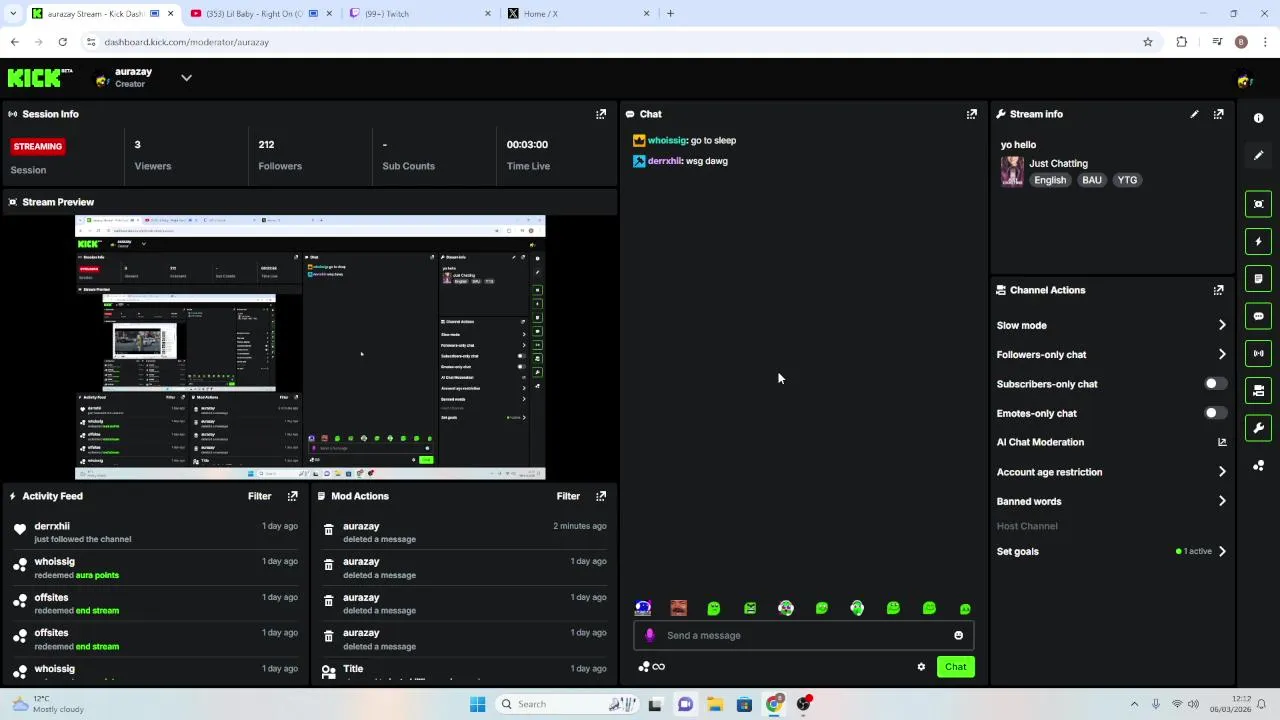The width and height of the screenshot is (1280, 720).
Task: Open OBS Studio from taskbar
Action: (x=804, y=704)
